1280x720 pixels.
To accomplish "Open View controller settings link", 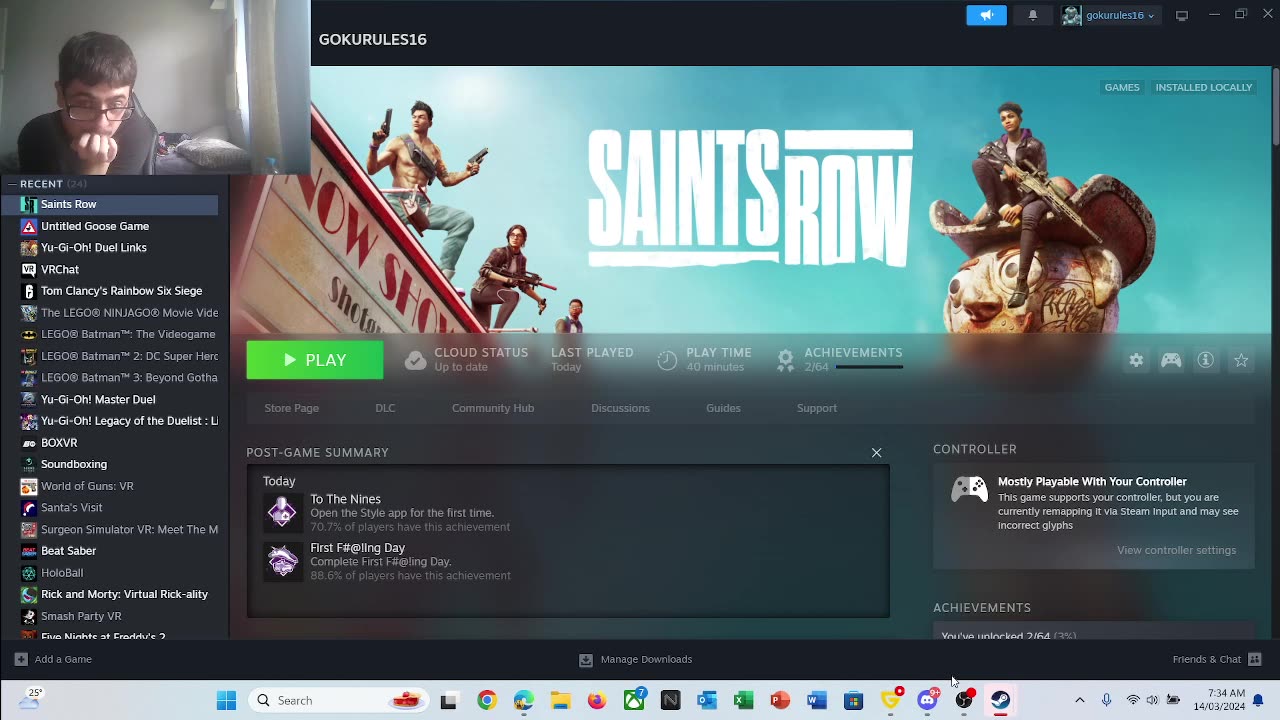I will point(1176,550).
